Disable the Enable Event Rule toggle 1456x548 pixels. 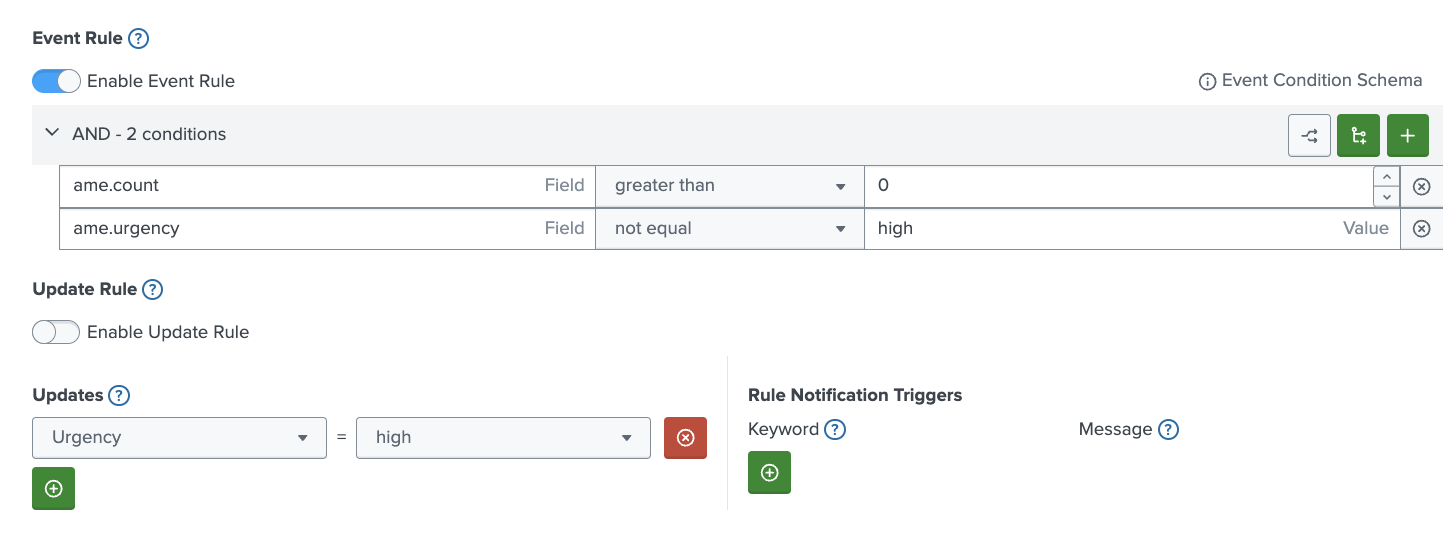pyautogui.click(x=56, y=81)
